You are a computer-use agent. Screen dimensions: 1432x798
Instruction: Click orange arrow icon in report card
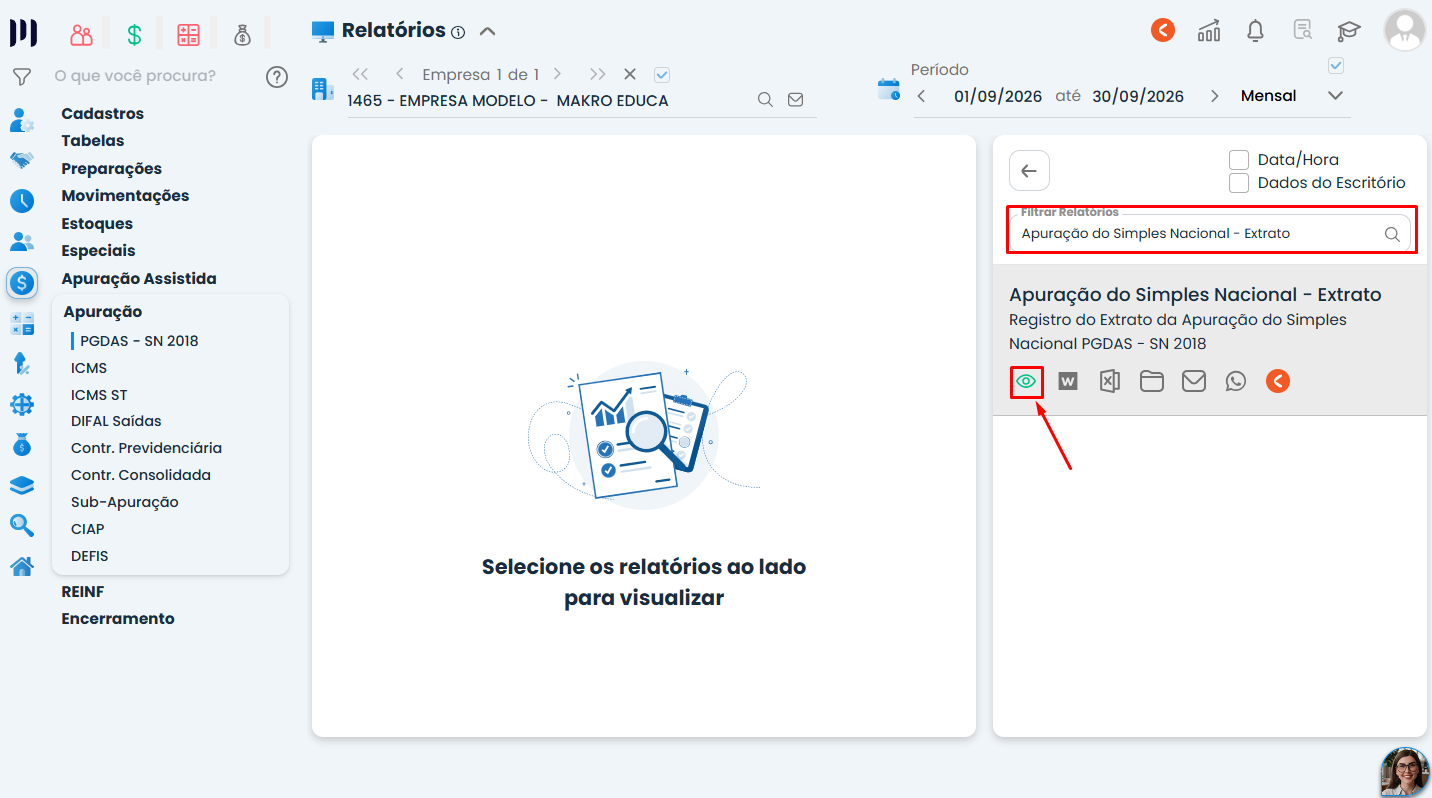[x=1278, y=381]
